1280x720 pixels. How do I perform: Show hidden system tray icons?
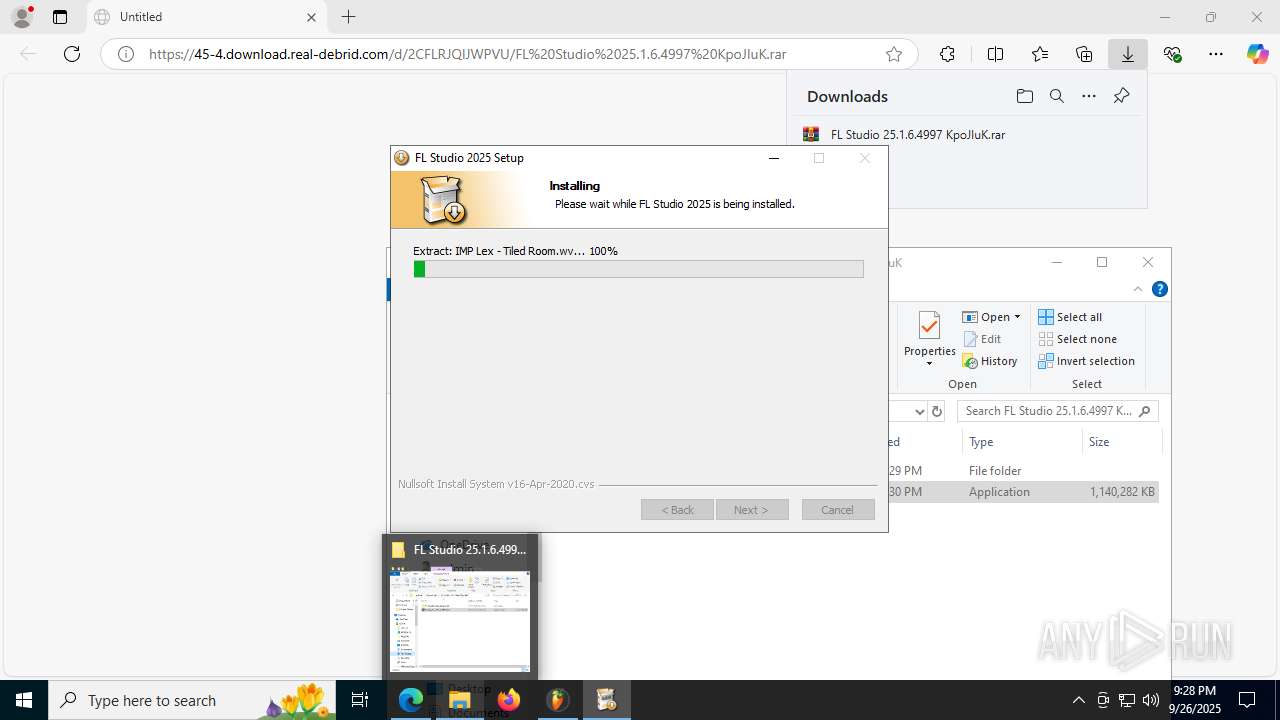[x=1079, y=700]
